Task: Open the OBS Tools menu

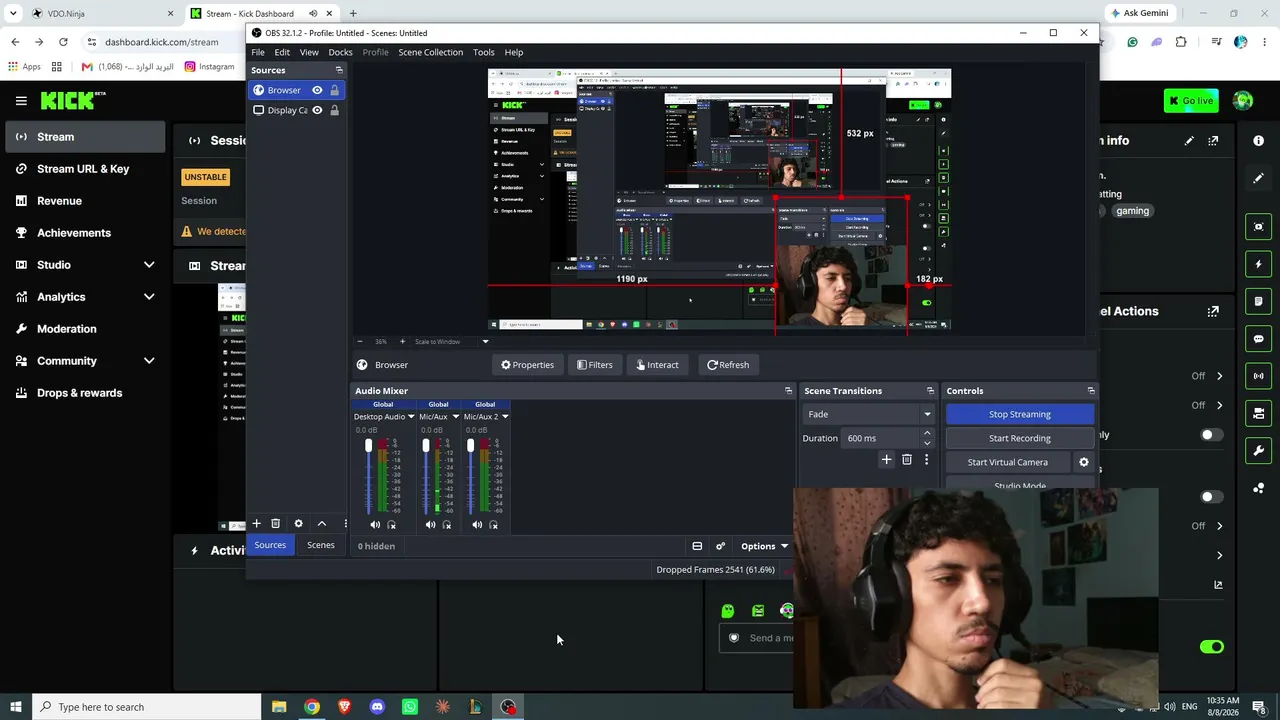Action: point(483,52)
